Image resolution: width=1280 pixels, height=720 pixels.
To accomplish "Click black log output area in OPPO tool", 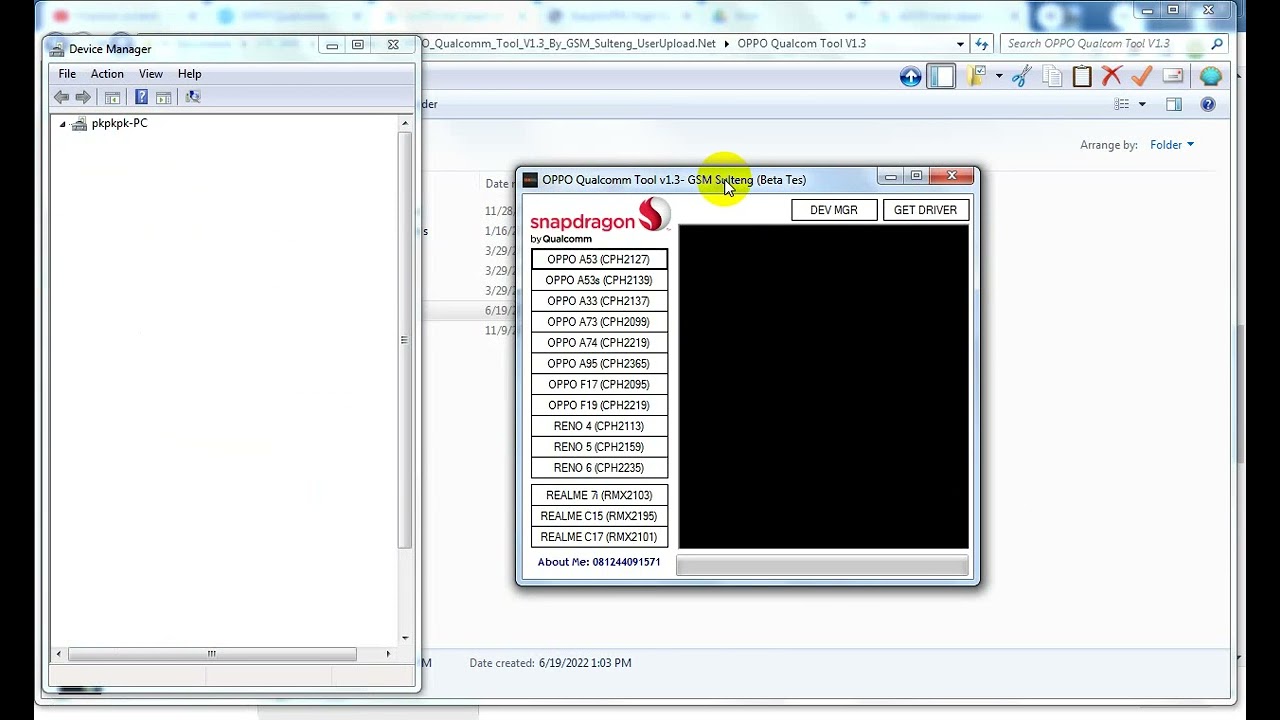I will coord(824,387).
